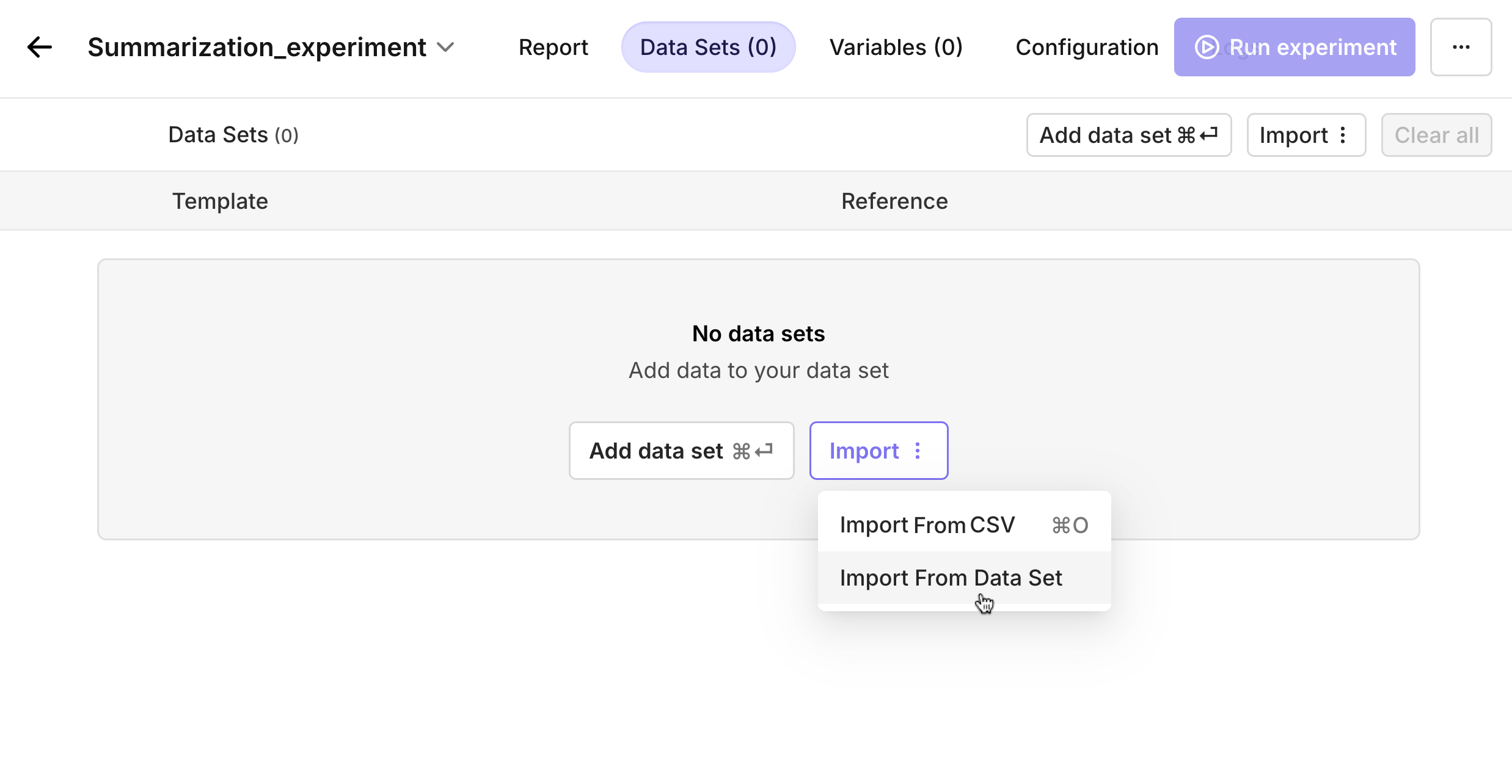Image resolution: width=1512 pixels, height=784 pixels.
Task: Open the three-dots more options menu
Action: click(x=1461, y=47)
